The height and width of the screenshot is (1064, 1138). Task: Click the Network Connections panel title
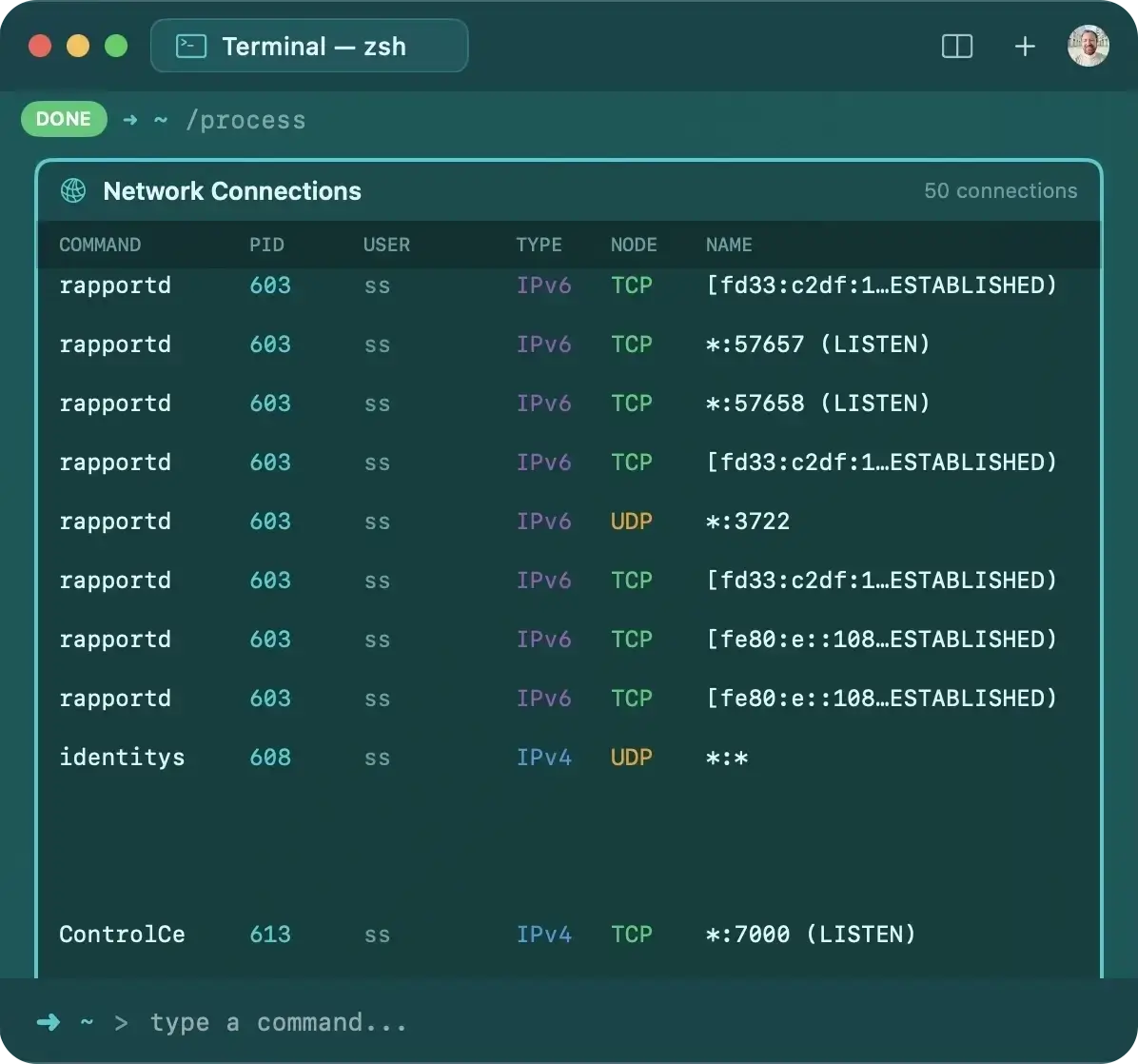click(232, 191)
